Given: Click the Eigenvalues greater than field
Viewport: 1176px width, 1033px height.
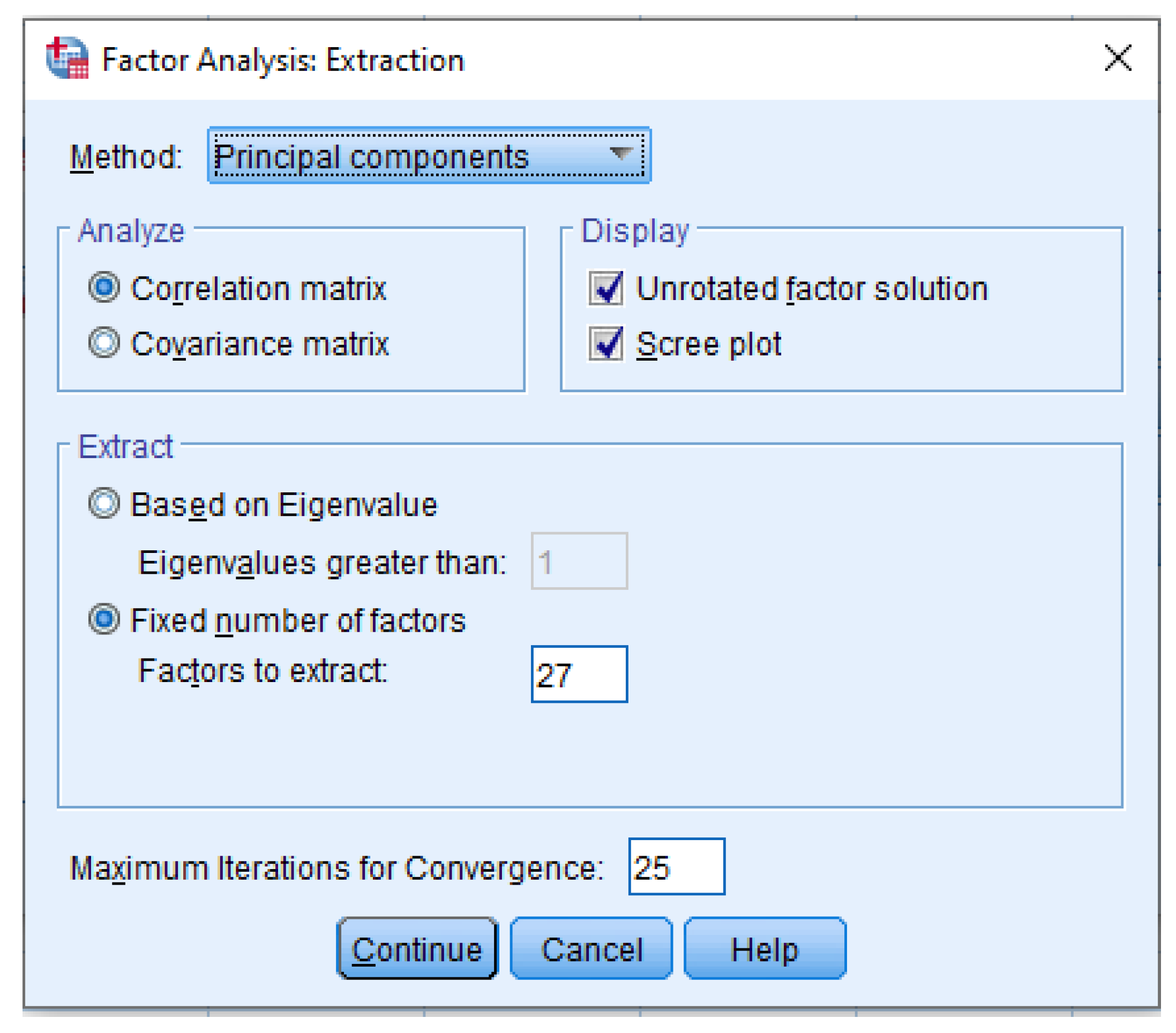Looking at the screenshot, I should coord(579,561).
